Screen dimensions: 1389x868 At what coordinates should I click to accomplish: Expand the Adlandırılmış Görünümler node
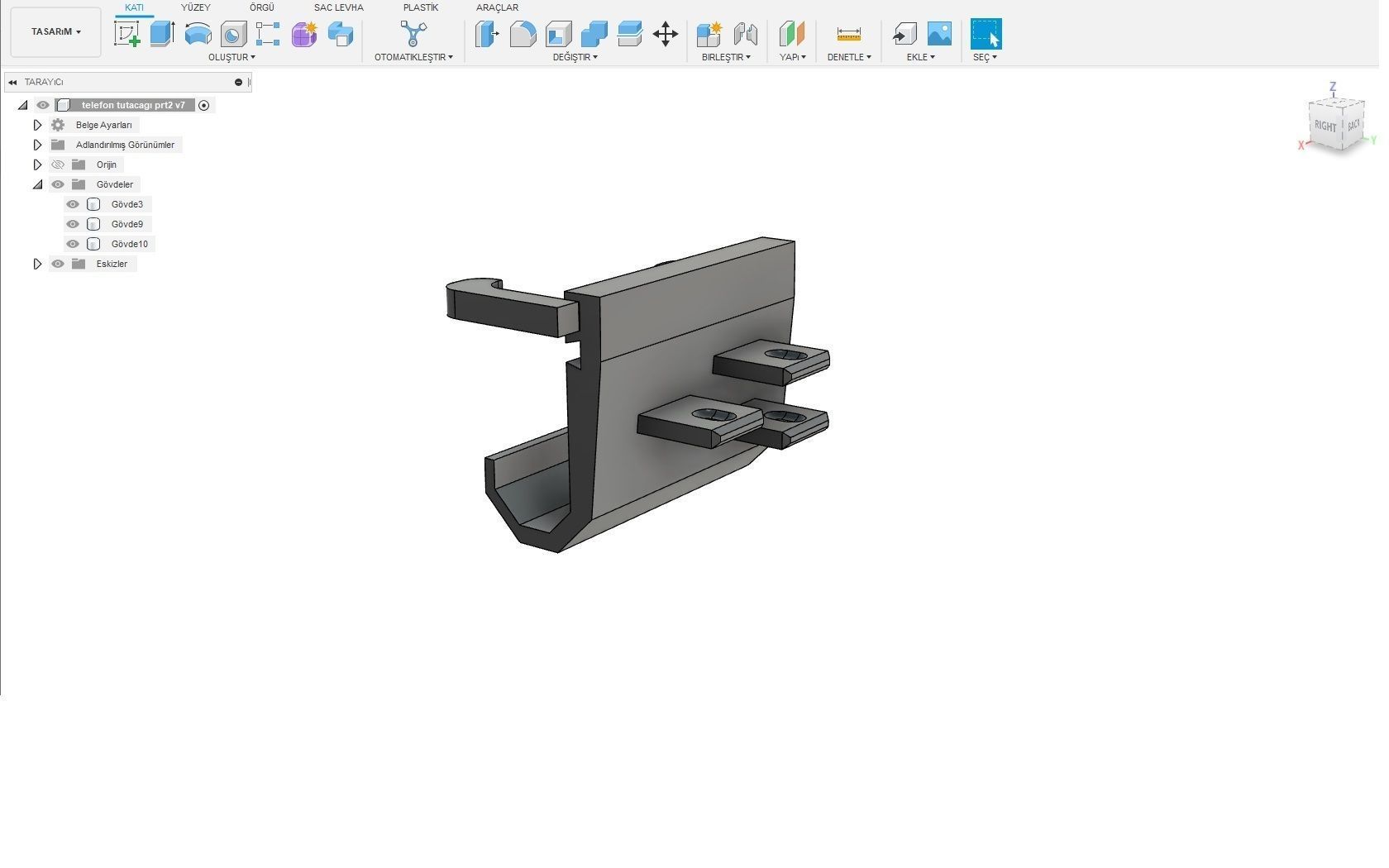(x=37, y=145)
